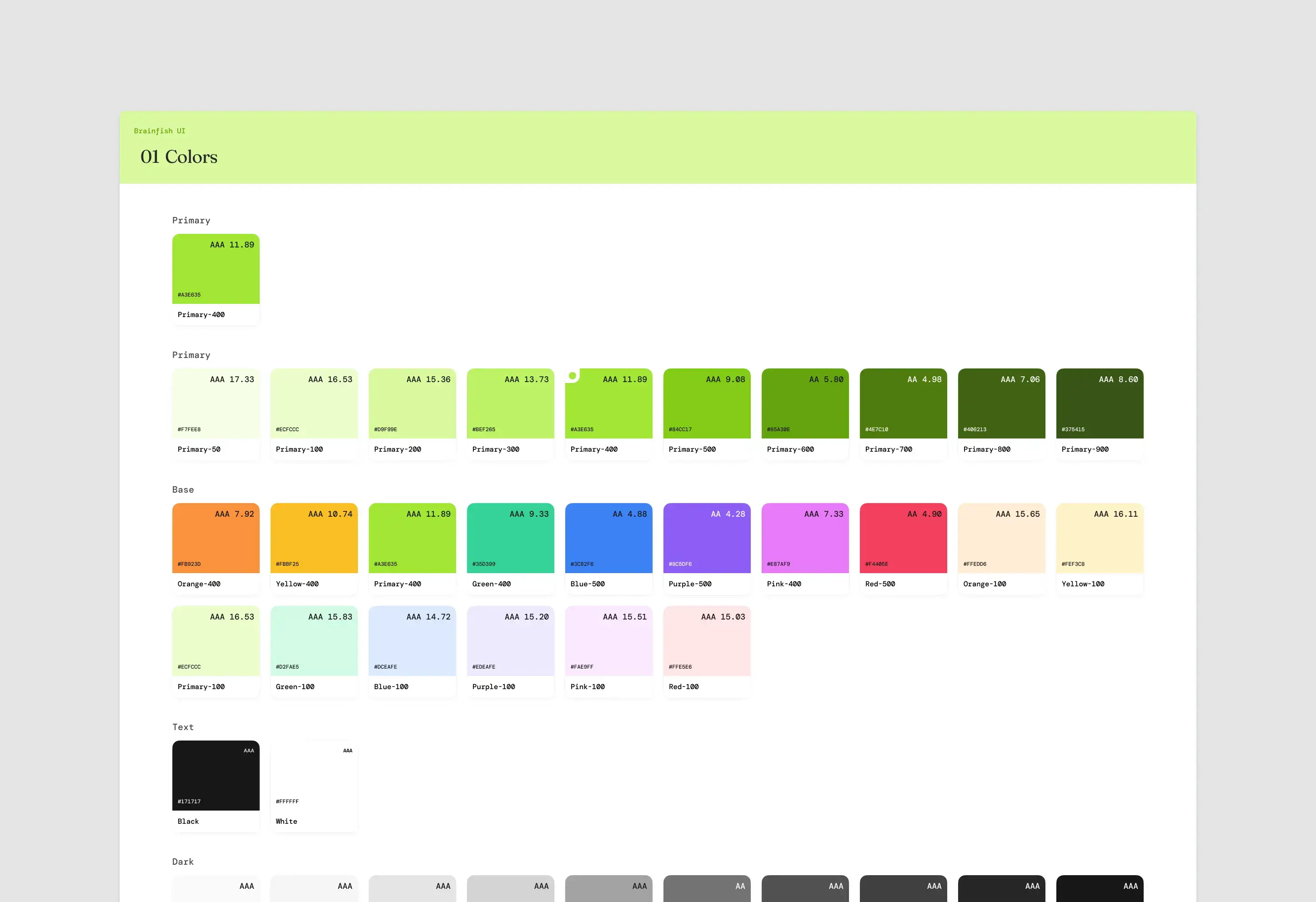Click the AAA 15.03 contrast rating
This screenshot has width=1316, height=902.
[x=723, y=617]
